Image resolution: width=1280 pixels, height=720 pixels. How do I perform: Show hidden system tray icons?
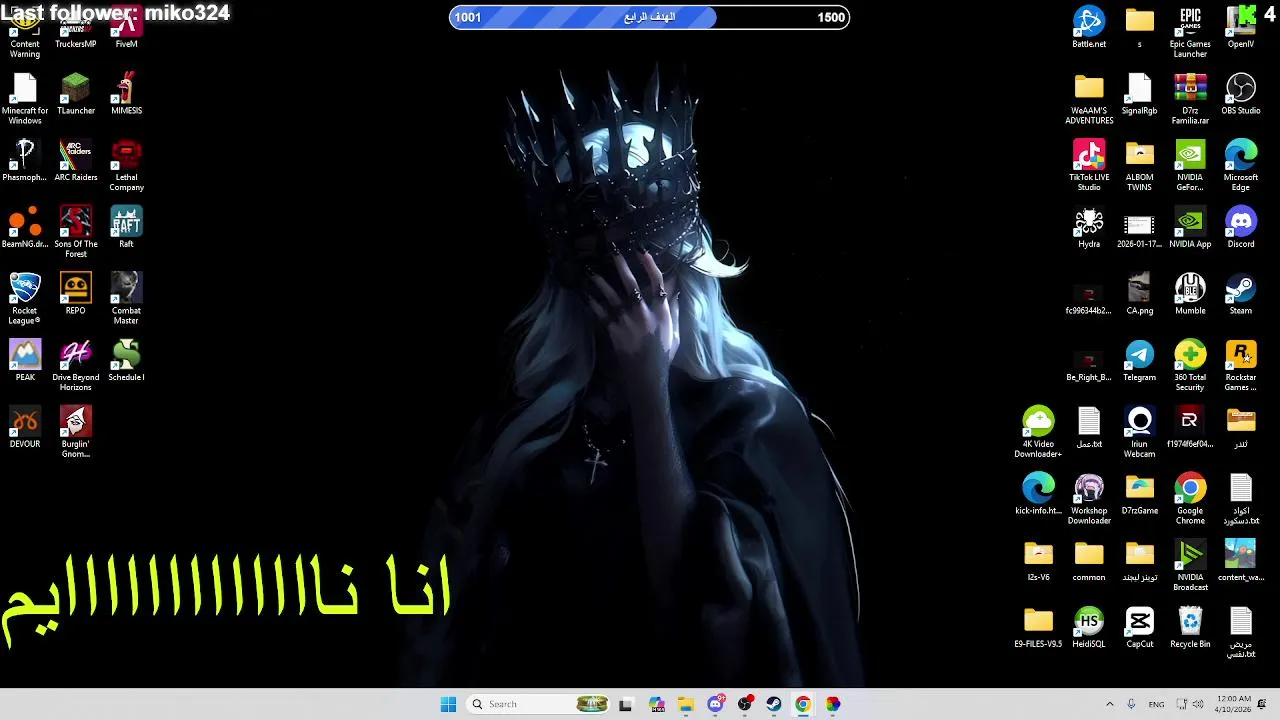[x=1109, y=704]
